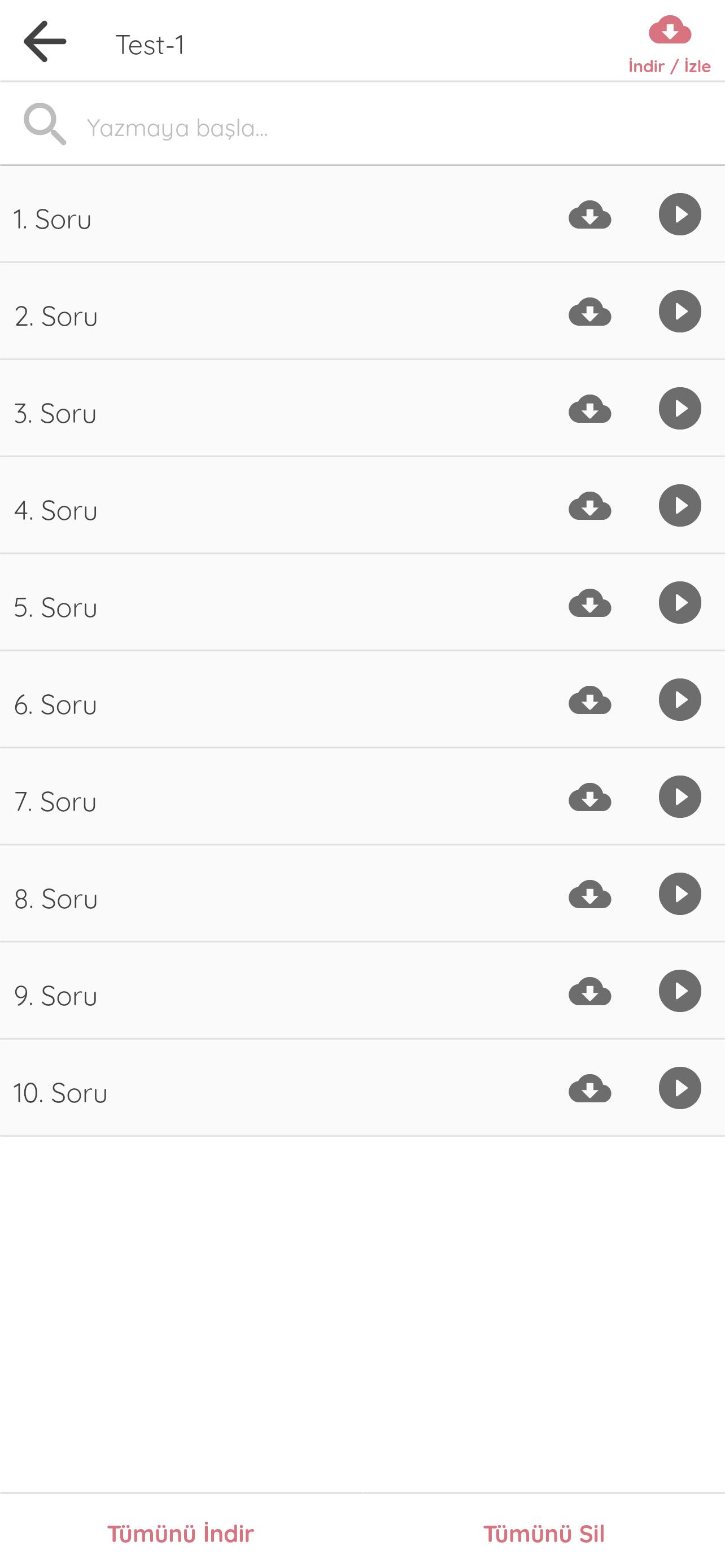Play the 3. Soru video
Image resolution: width=725 pixels, height=1568 pixels.
point(679,409)
